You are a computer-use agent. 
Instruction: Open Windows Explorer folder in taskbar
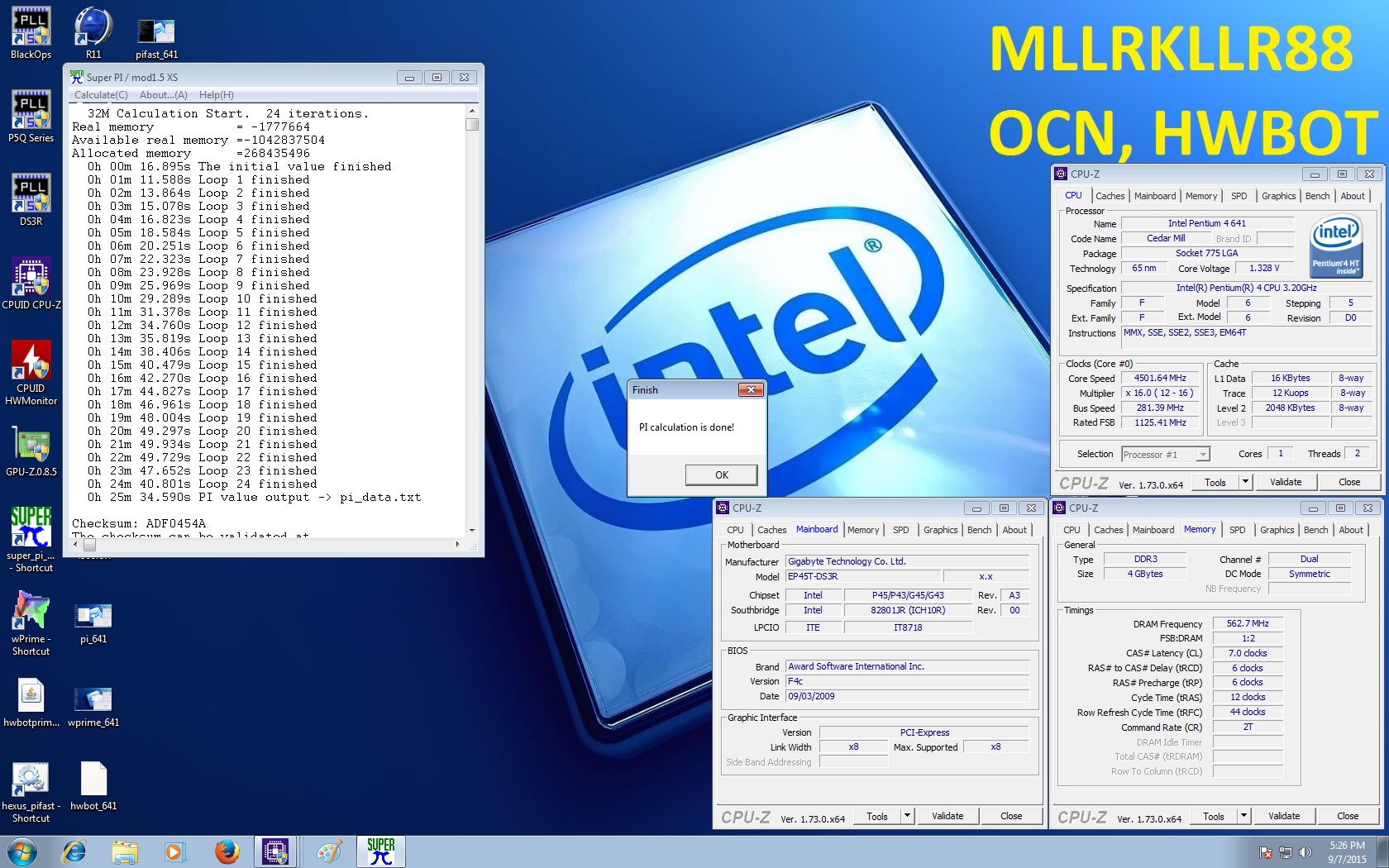125,851
